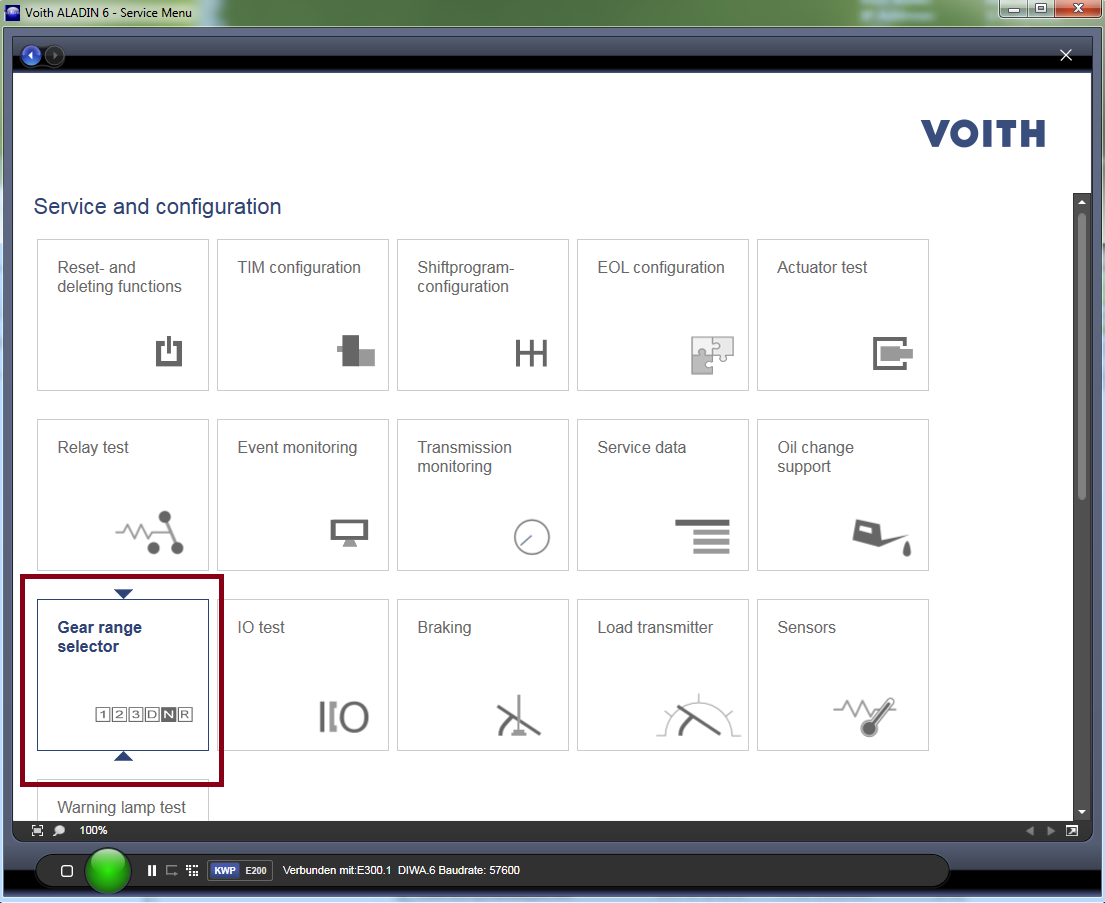
Task: Open the Load transmitter tile
Action: (662, 675)
